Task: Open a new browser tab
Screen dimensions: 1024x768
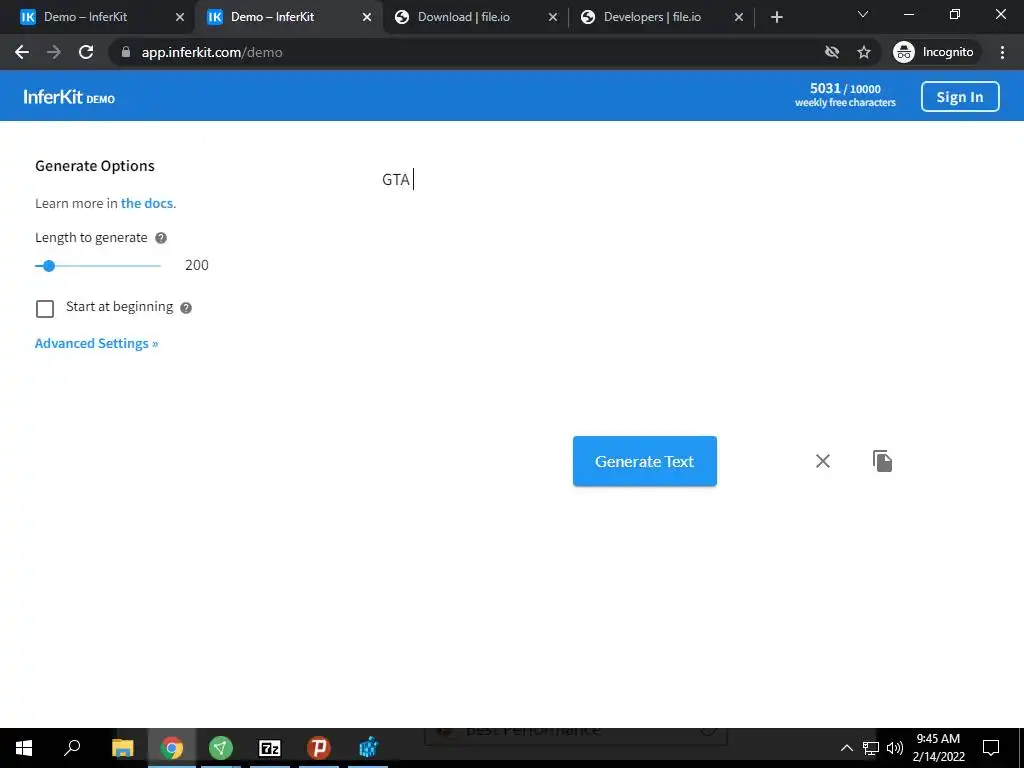Action: [776, 17]
